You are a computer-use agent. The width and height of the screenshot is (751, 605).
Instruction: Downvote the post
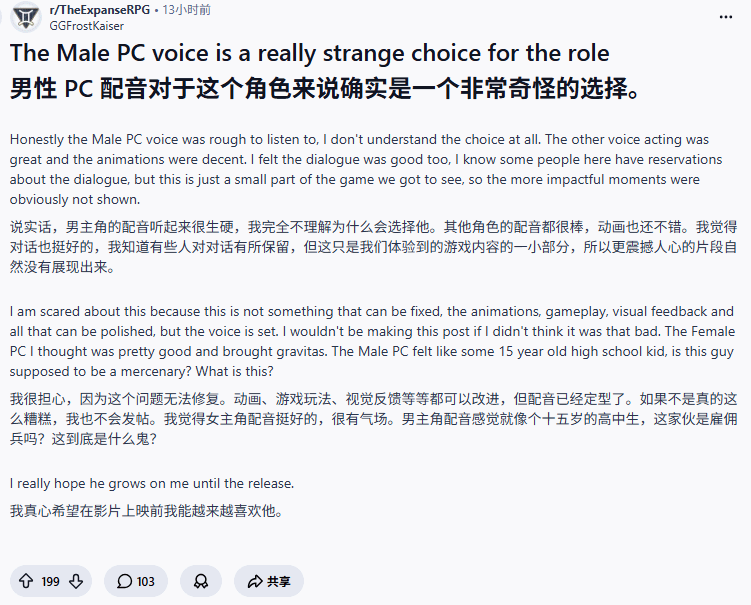click(75, 581)
